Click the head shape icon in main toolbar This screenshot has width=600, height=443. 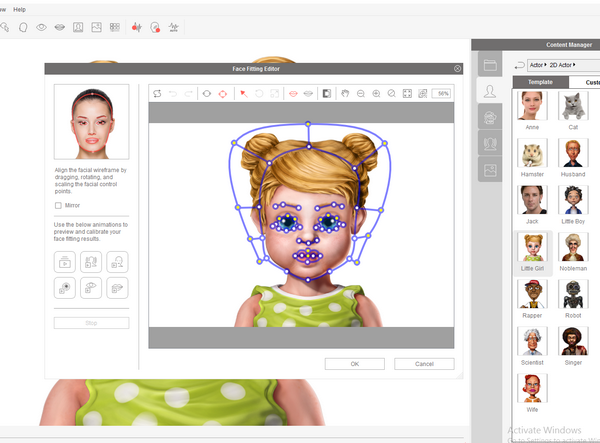pos(23,27)
